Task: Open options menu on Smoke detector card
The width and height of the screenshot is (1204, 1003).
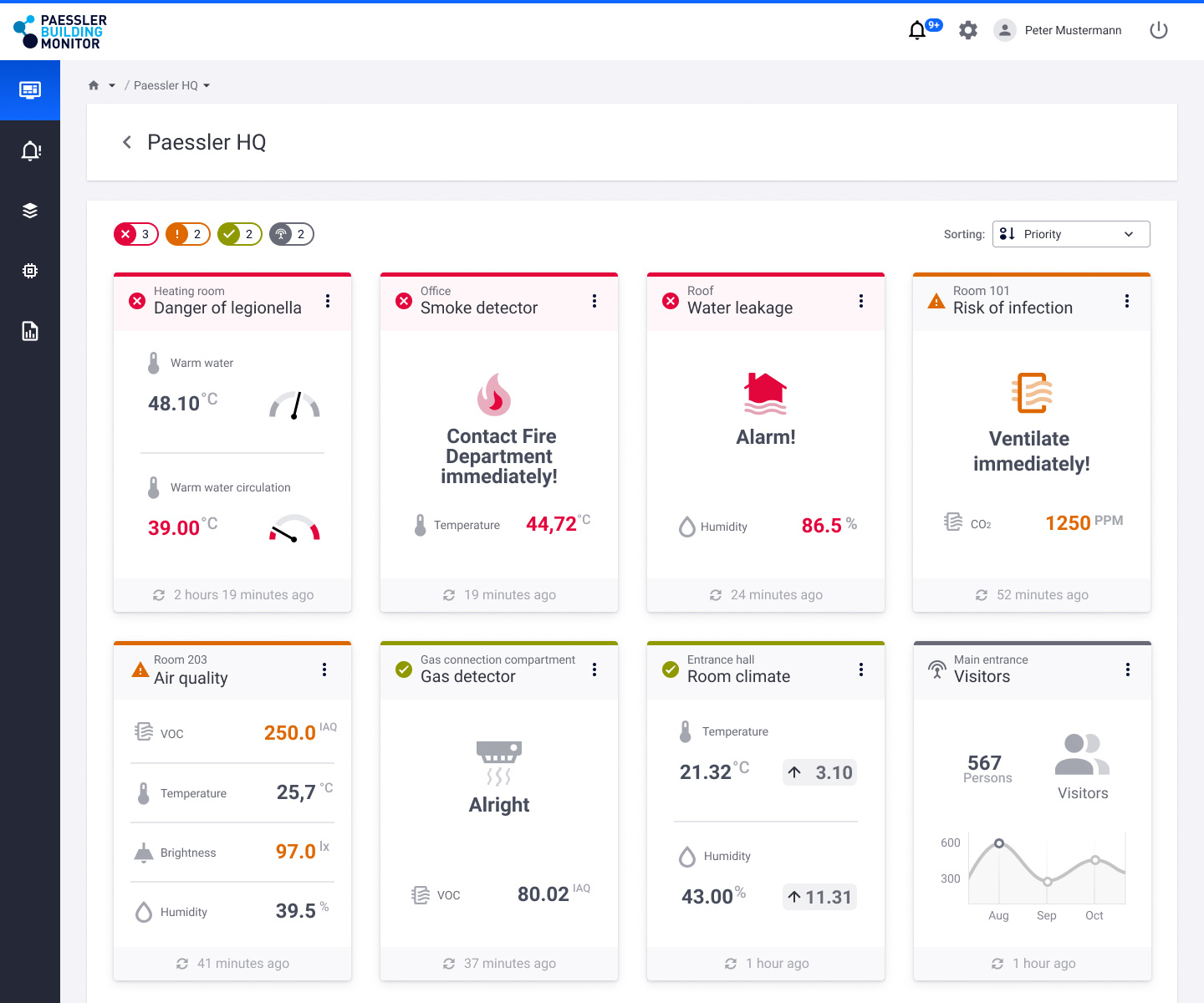Action: tap(594, 301)
